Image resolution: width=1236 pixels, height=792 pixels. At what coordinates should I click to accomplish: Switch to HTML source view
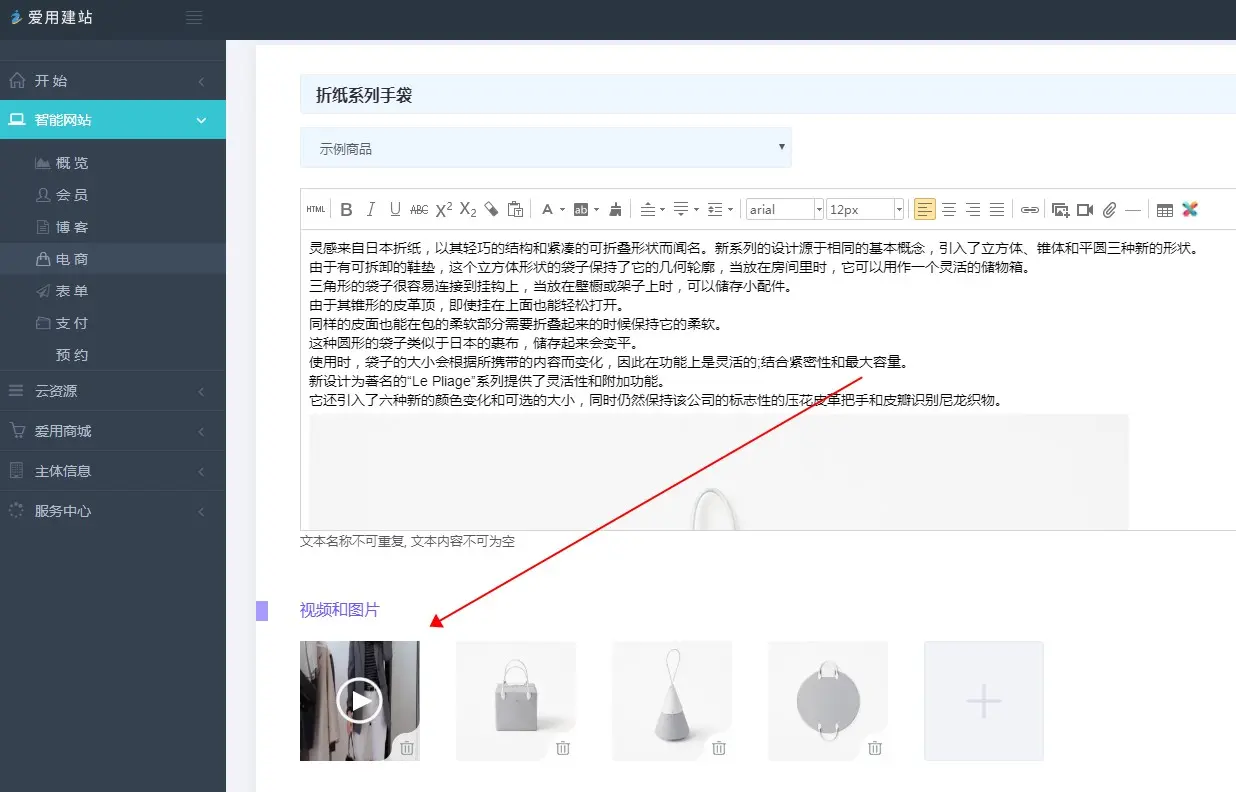316,210
